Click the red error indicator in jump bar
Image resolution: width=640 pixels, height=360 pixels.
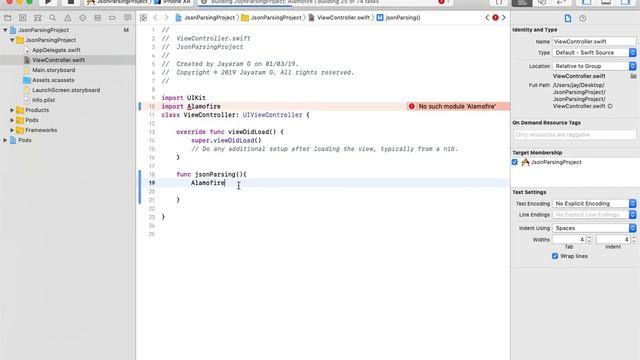tap(495, 18)
